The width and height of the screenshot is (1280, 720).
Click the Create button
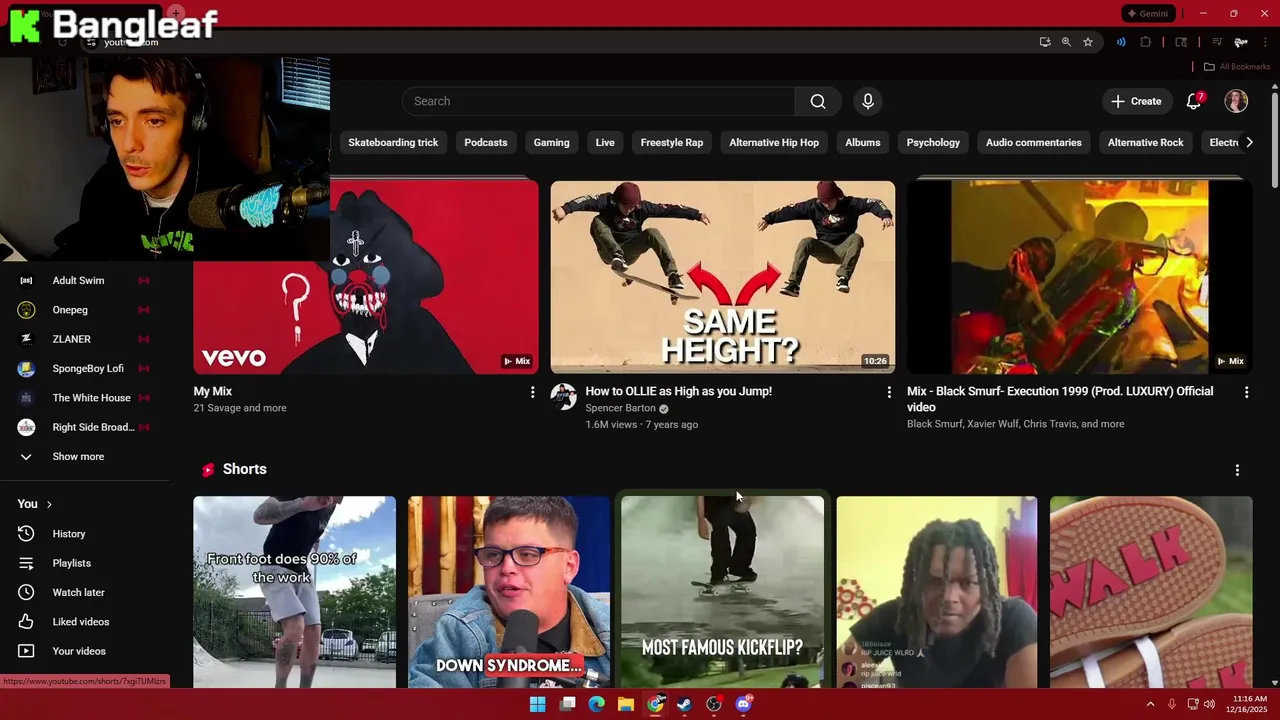(1136, 101)
